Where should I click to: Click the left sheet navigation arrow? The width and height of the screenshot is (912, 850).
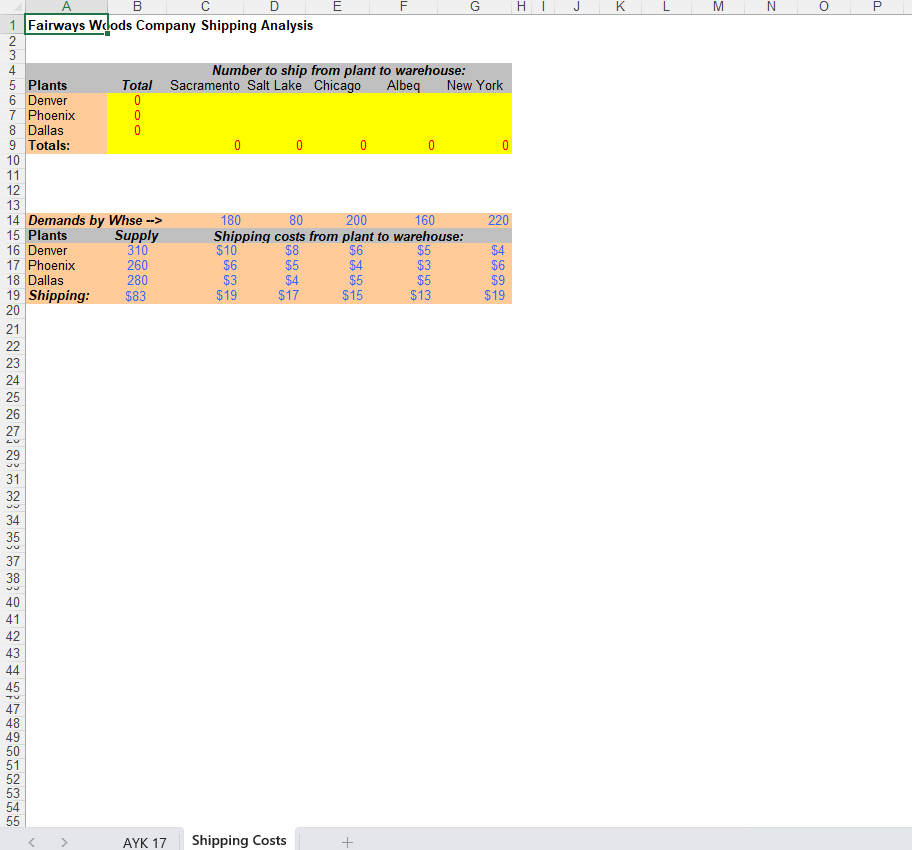[x=31, y=843]
